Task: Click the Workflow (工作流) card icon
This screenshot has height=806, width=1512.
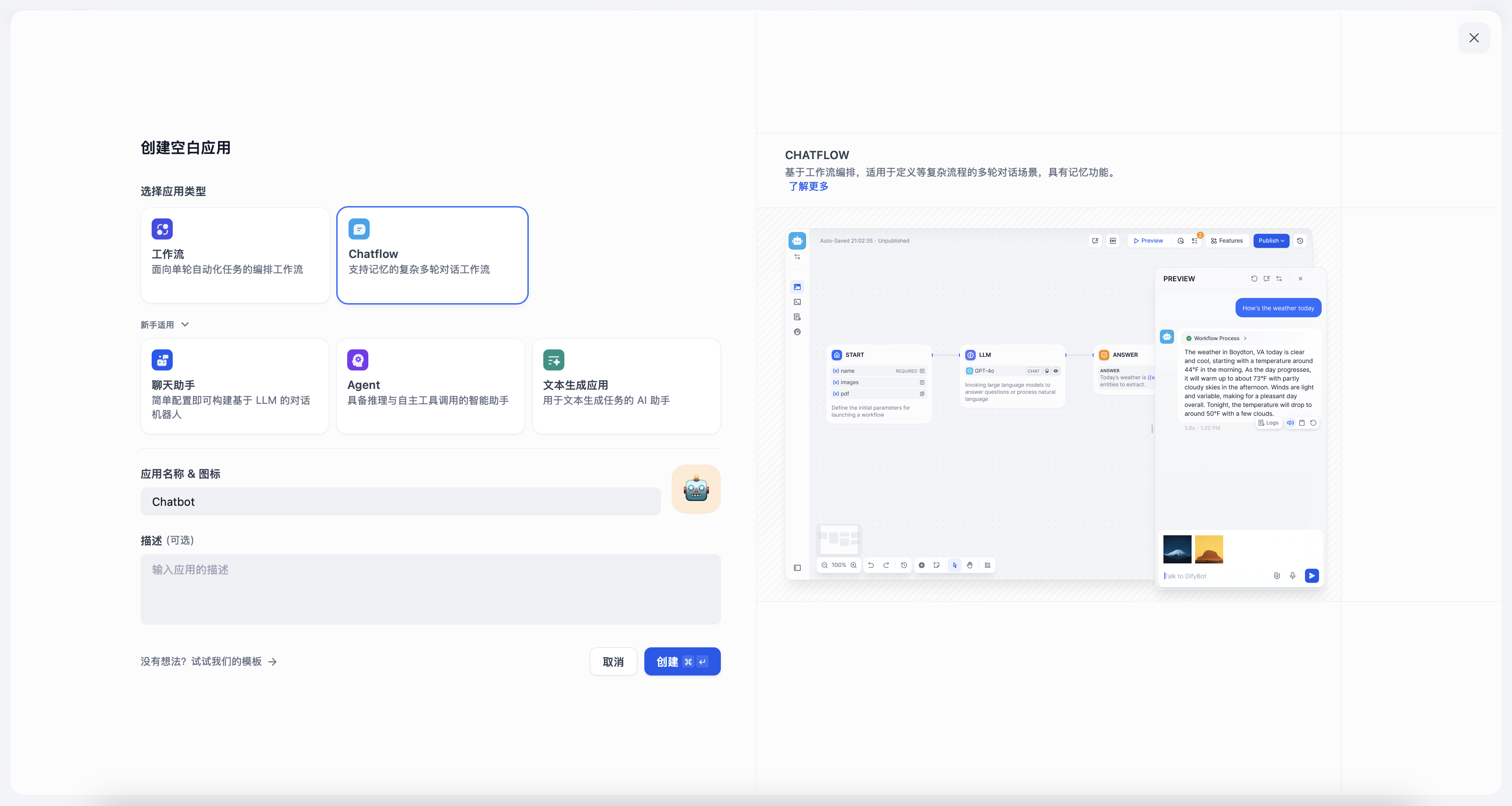Action: click(x=162, y=229)
